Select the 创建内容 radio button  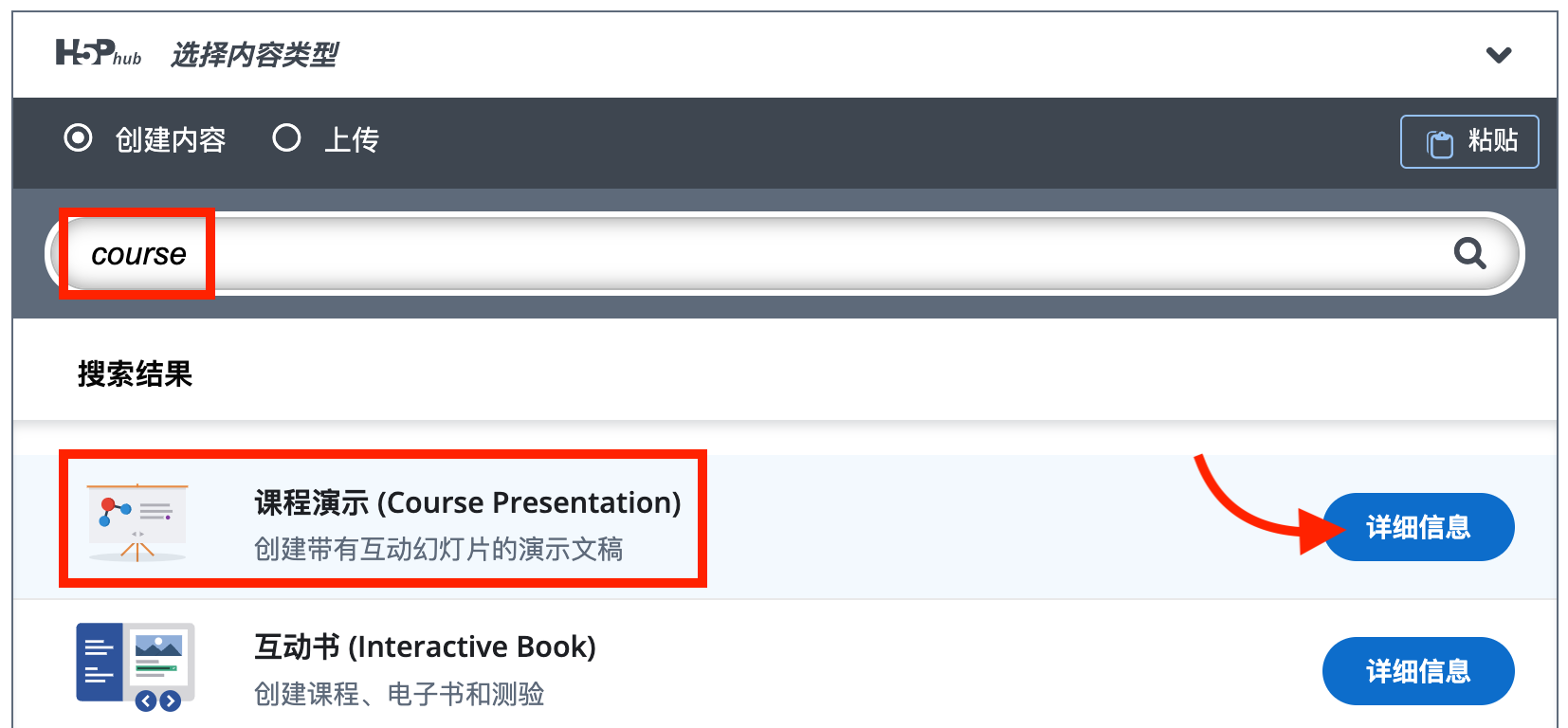[78, 138]
